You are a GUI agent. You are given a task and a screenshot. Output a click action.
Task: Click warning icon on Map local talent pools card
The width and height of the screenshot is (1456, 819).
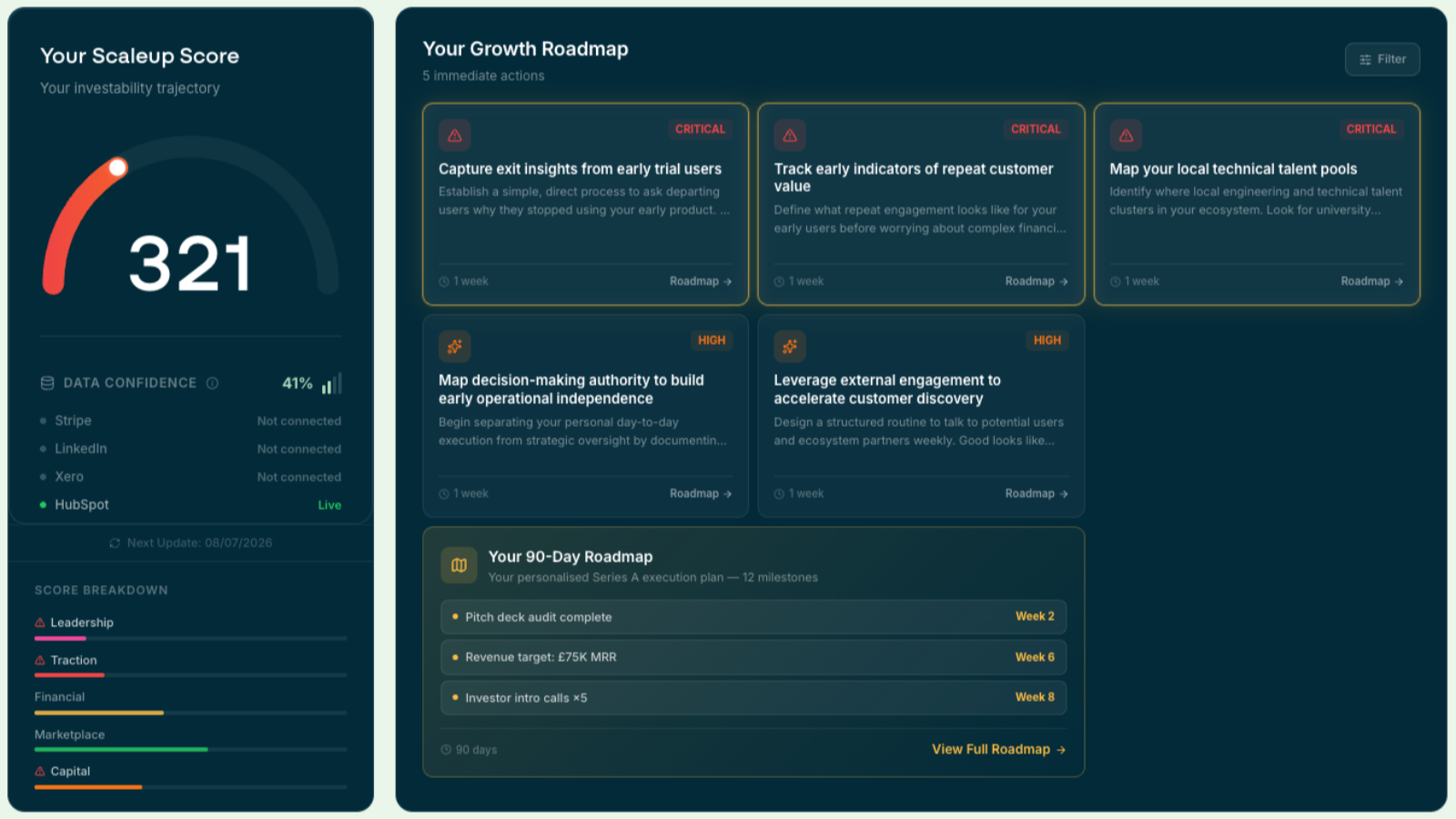point(1126,136)
